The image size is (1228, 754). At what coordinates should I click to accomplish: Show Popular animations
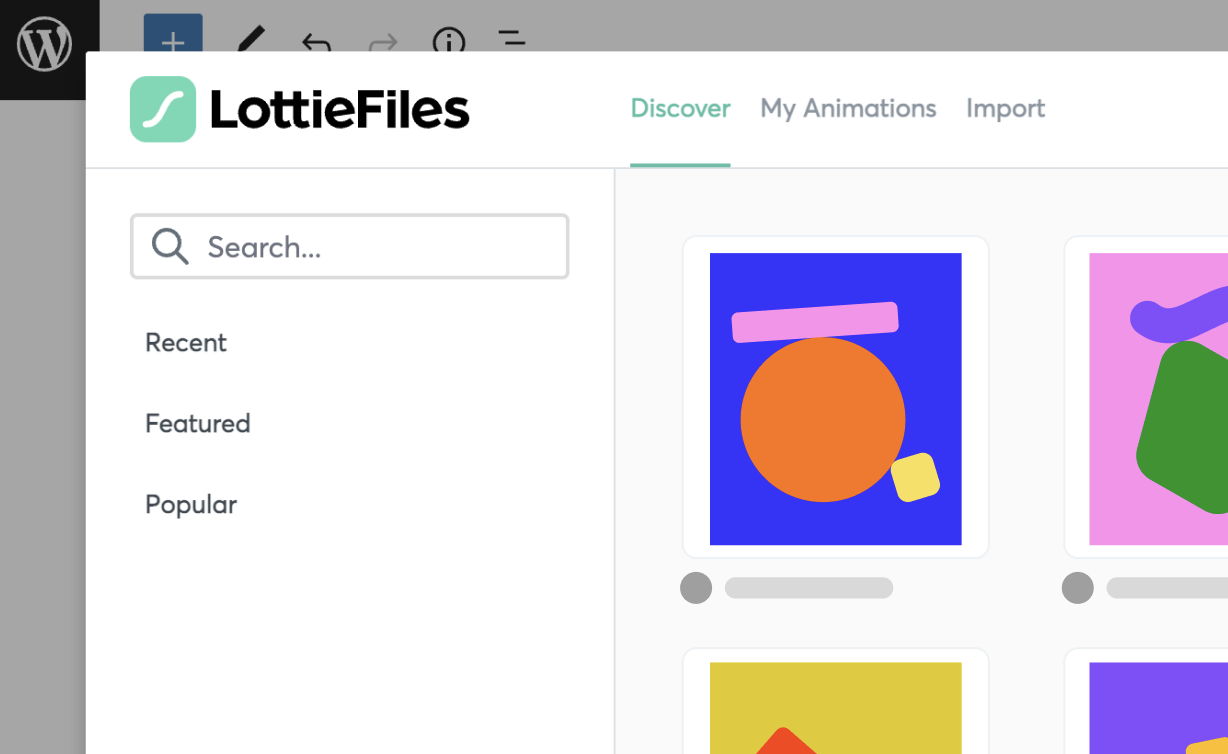[191, 504]
